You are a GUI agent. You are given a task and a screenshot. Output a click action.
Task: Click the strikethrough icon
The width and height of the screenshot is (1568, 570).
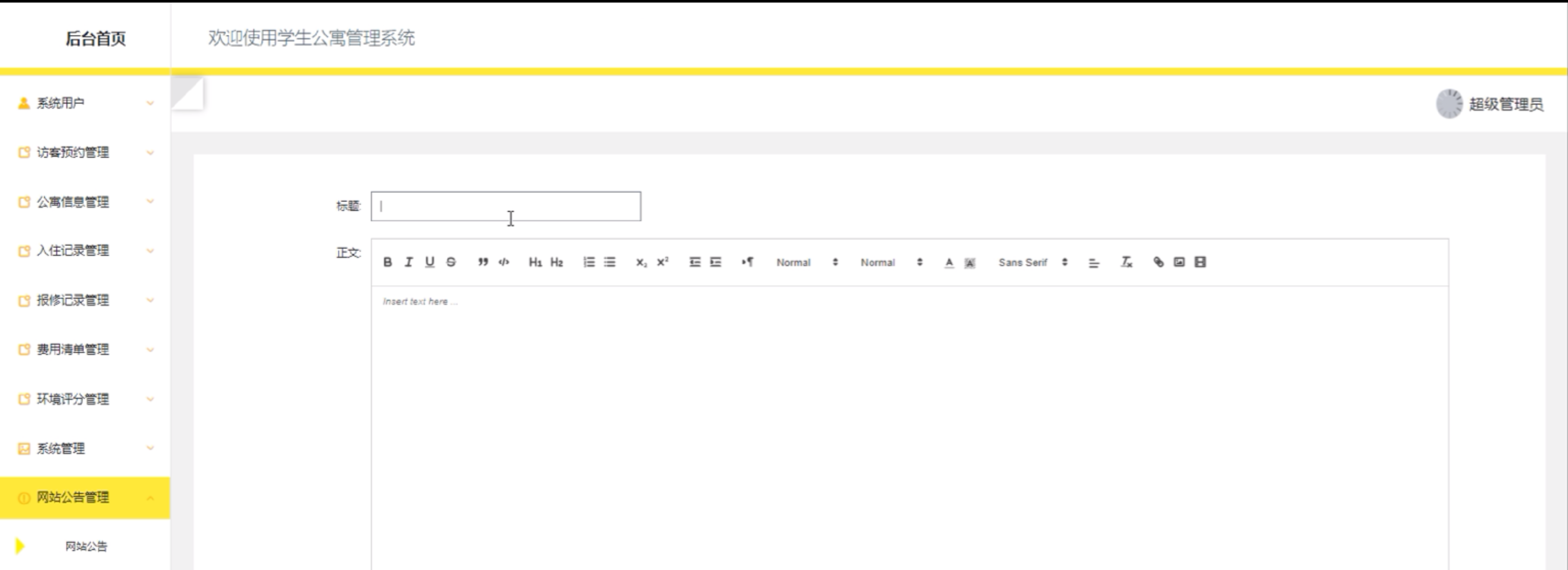click(451, 262)
